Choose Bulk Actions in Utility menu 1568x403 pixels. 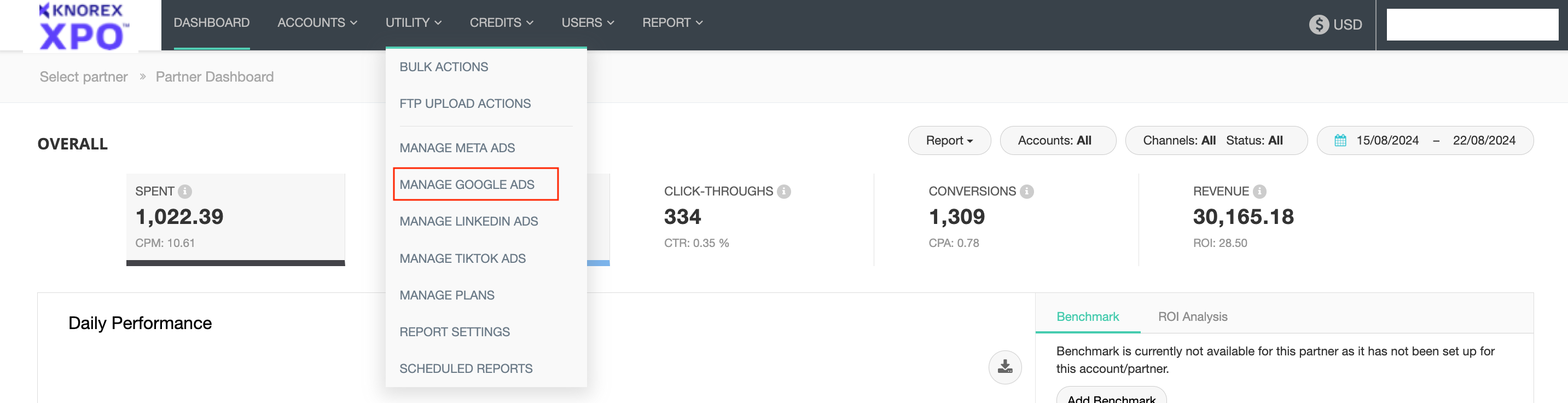pos(444,67)
